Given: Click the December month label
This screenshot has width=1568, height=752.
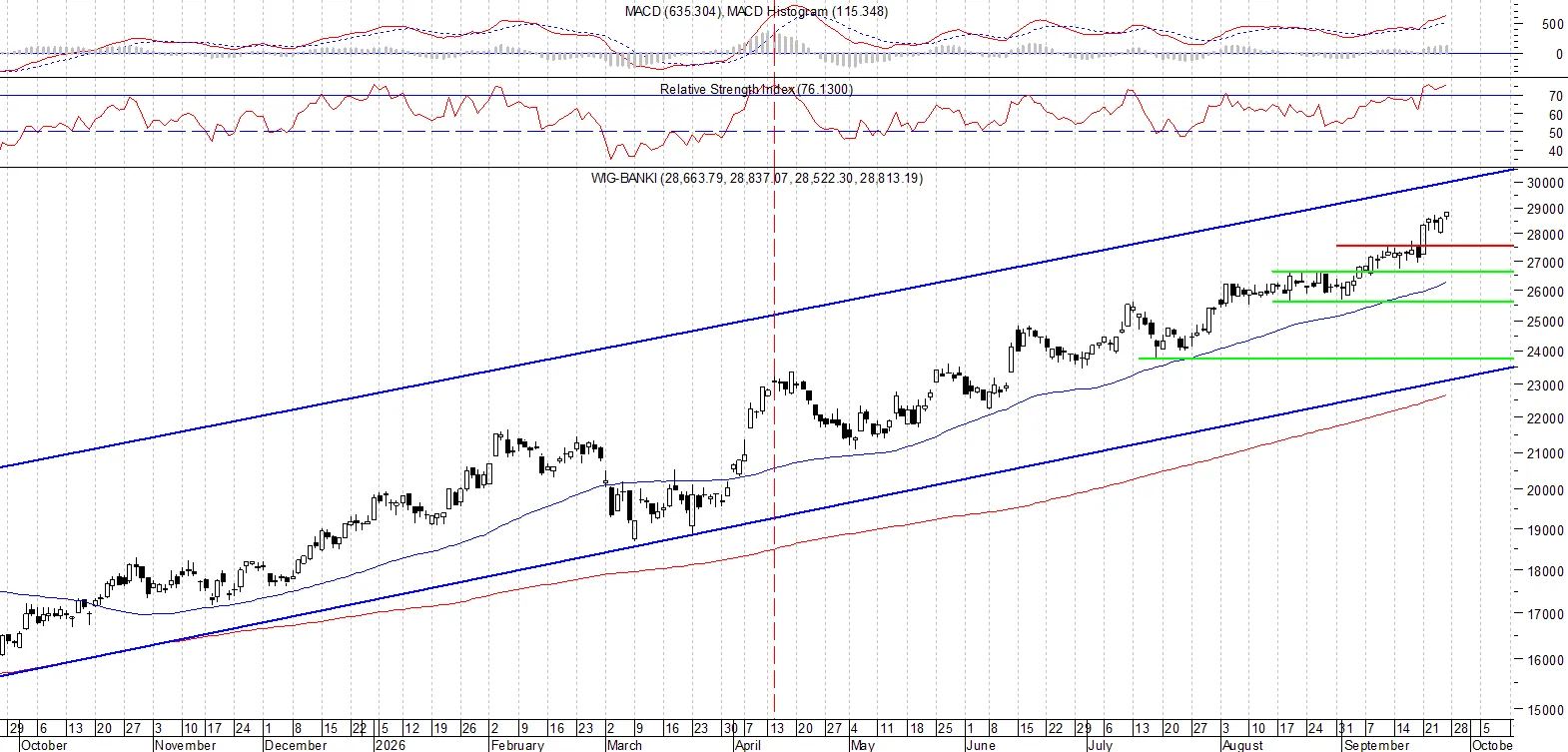Looking at the screenshot, I should [296, 745].
